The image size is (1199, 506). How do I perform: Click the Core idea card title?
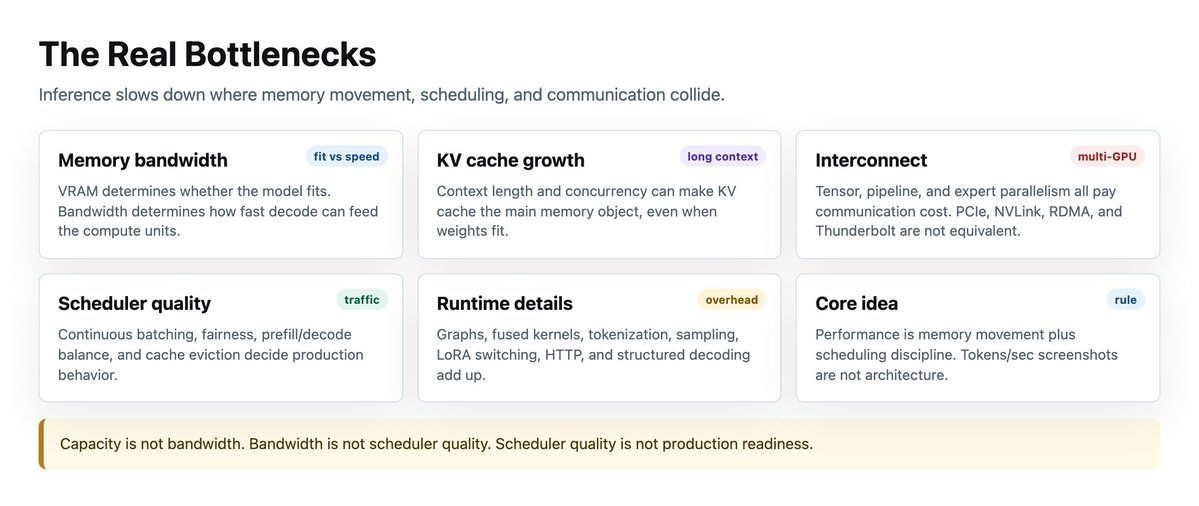(856, 303)
